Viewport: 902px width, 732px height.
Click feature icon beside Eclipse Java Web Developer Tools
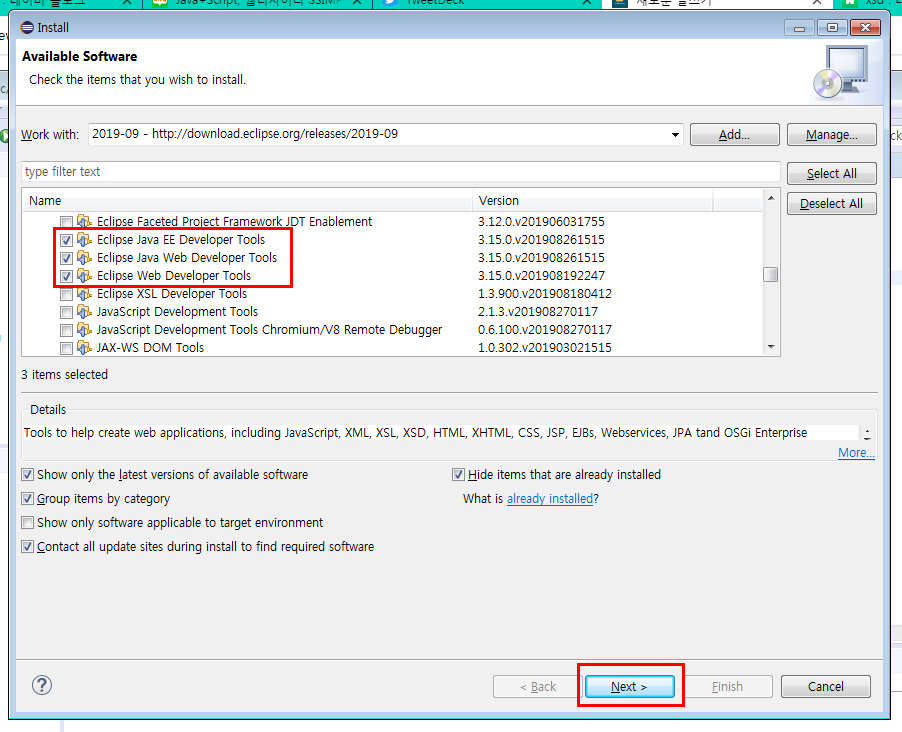[85, 257]
